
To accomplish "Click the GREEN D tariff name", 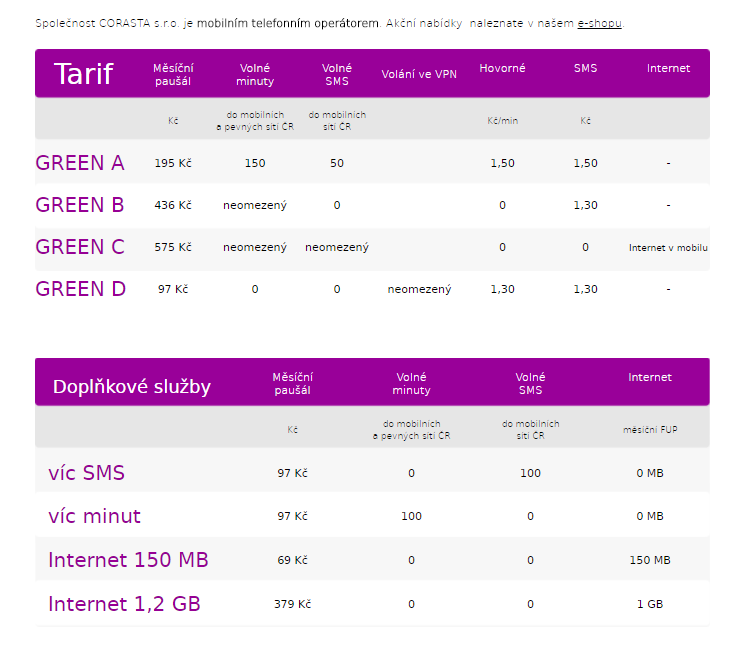I will (x=80, y=289).
